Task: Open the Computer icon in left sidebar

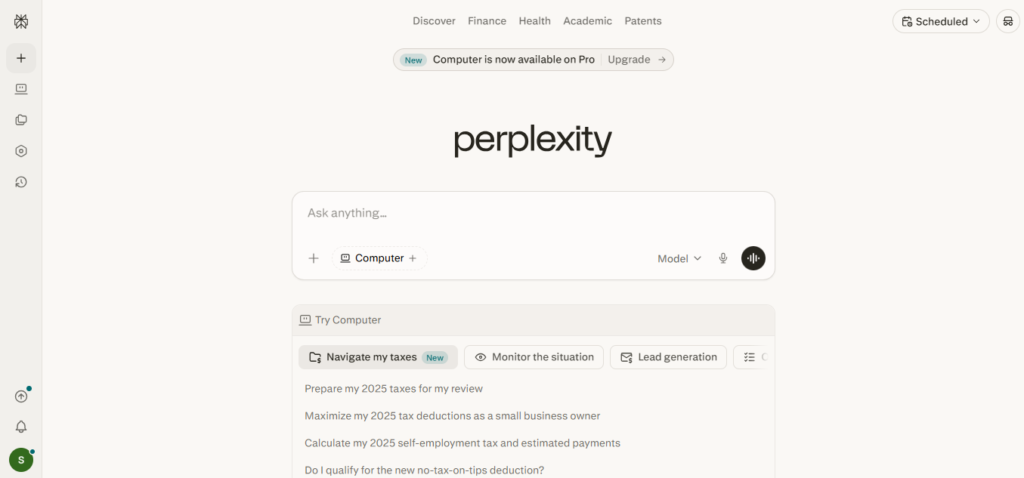Action: (x=21, y=89)
